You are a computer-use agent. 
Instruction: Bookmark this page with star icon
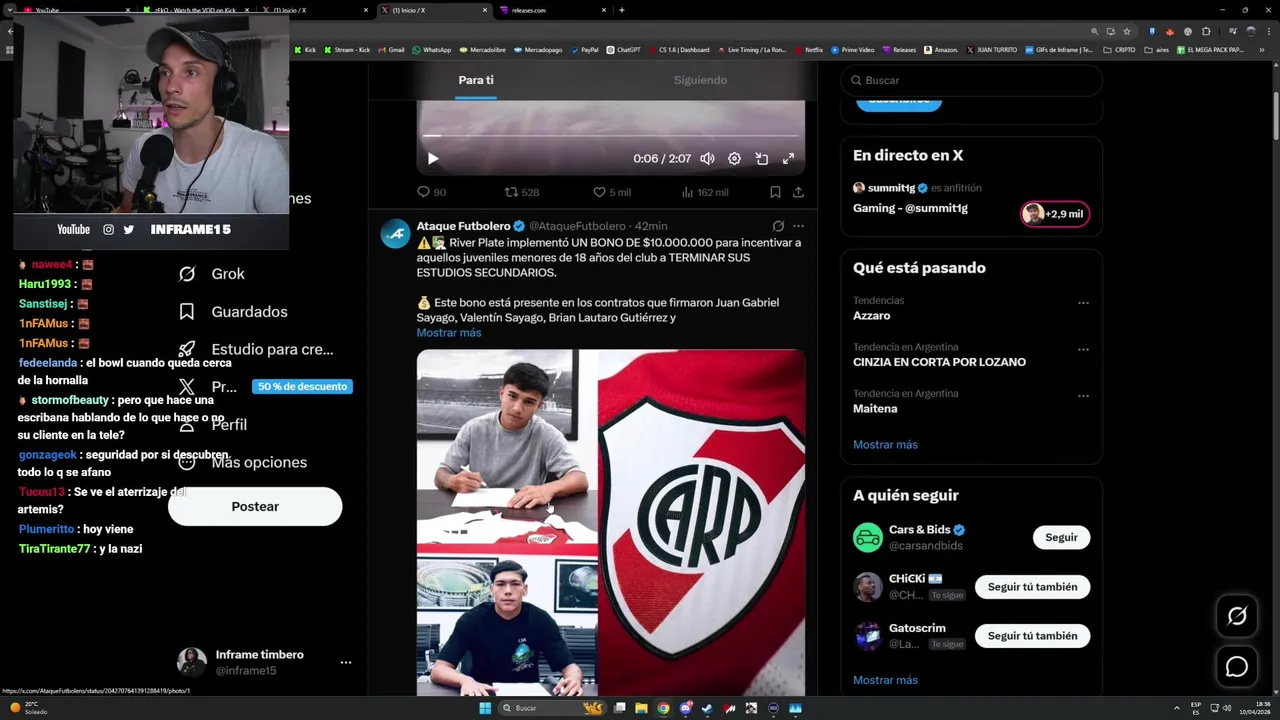(1127, 31)
